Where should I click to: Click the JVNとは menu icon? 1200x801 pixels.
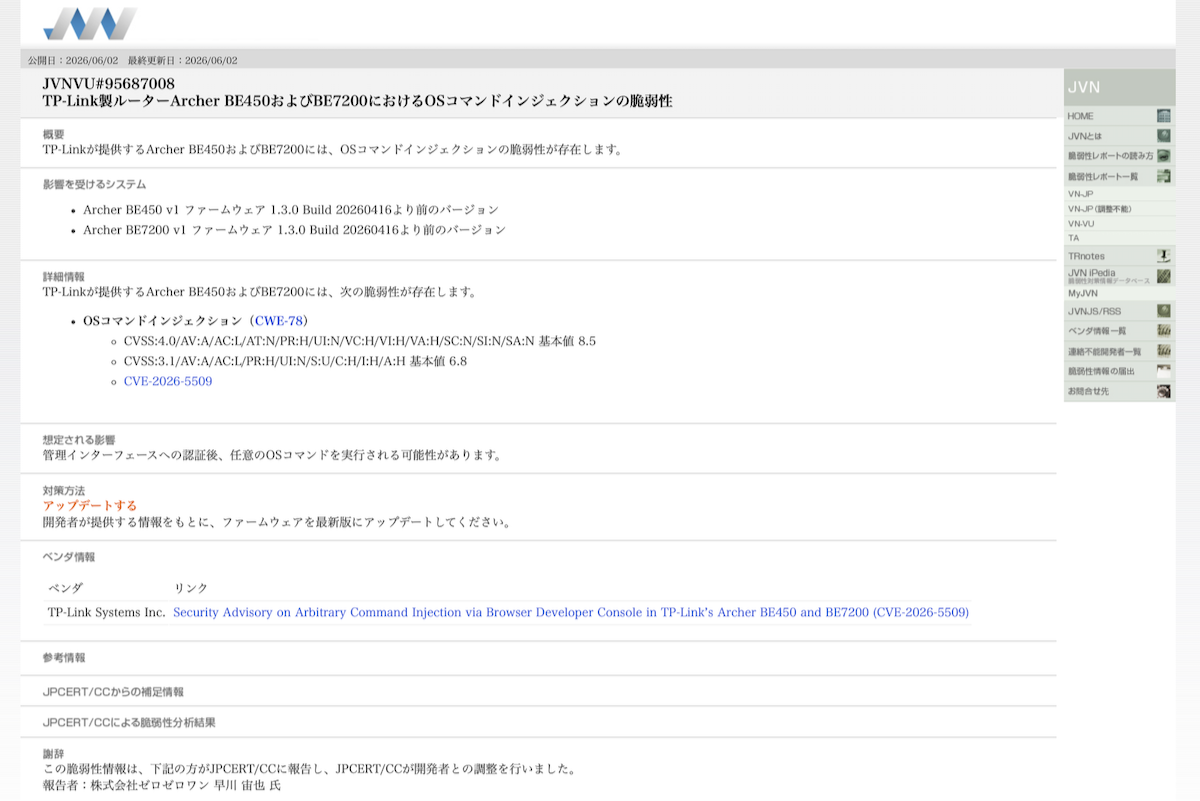[1164, 135]
